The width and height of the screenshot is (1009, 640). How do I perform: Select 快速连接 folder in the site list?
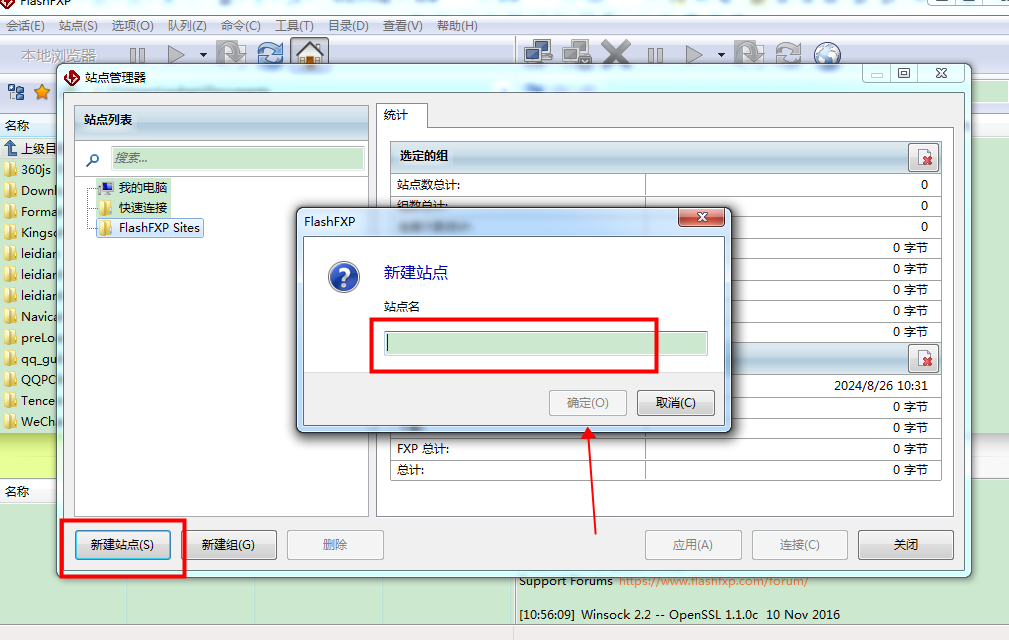(142, 207)
